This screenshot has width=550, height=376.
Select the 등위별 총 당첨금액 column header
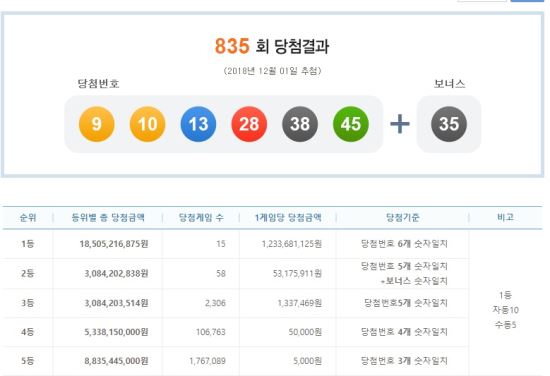(x=108, y=217)
